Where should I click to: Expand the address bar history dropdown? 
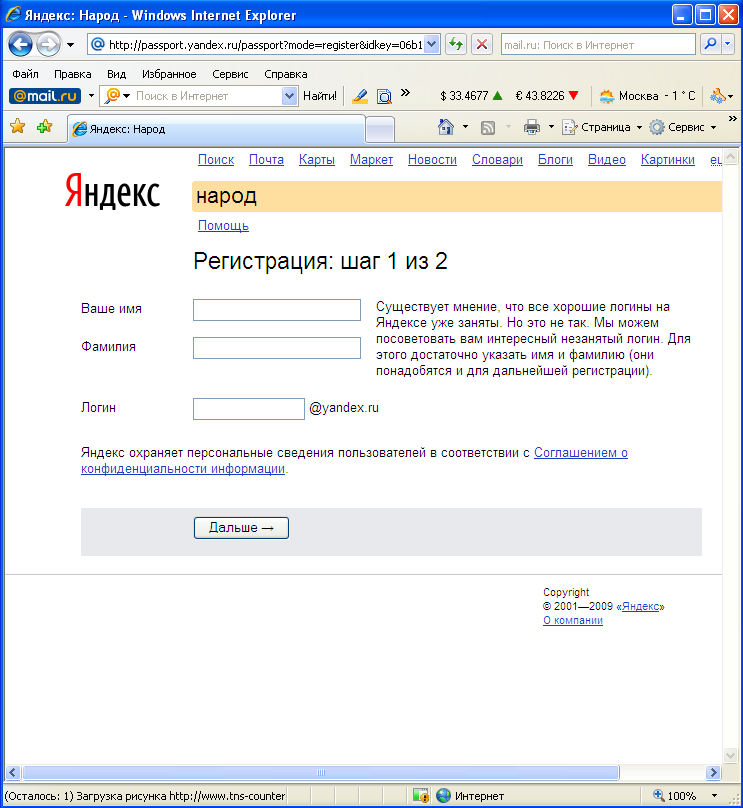(x=432, y=45)
